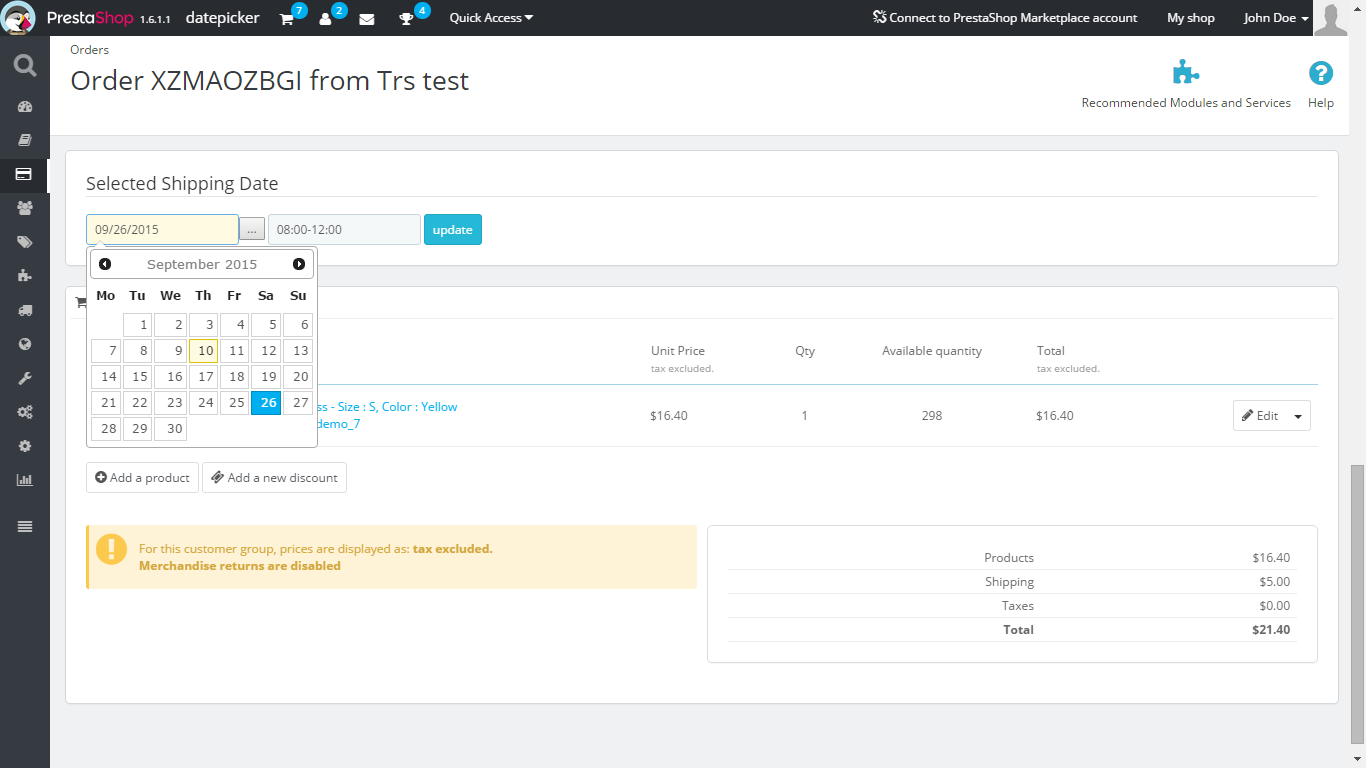Click the page vertical scrollbar

pos(1357,604)
